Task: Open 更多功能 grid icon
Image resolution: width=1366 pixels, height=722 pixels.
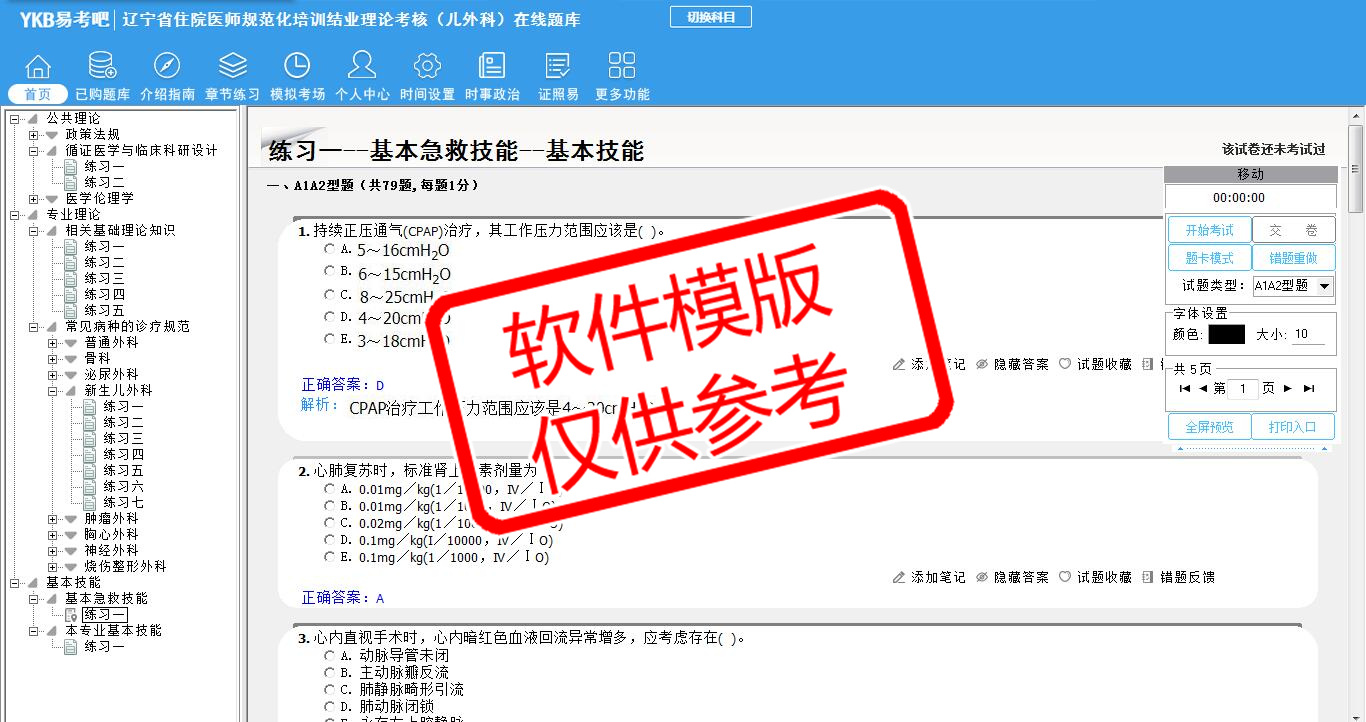Action: pyautogui.click(x=622, y=67)
